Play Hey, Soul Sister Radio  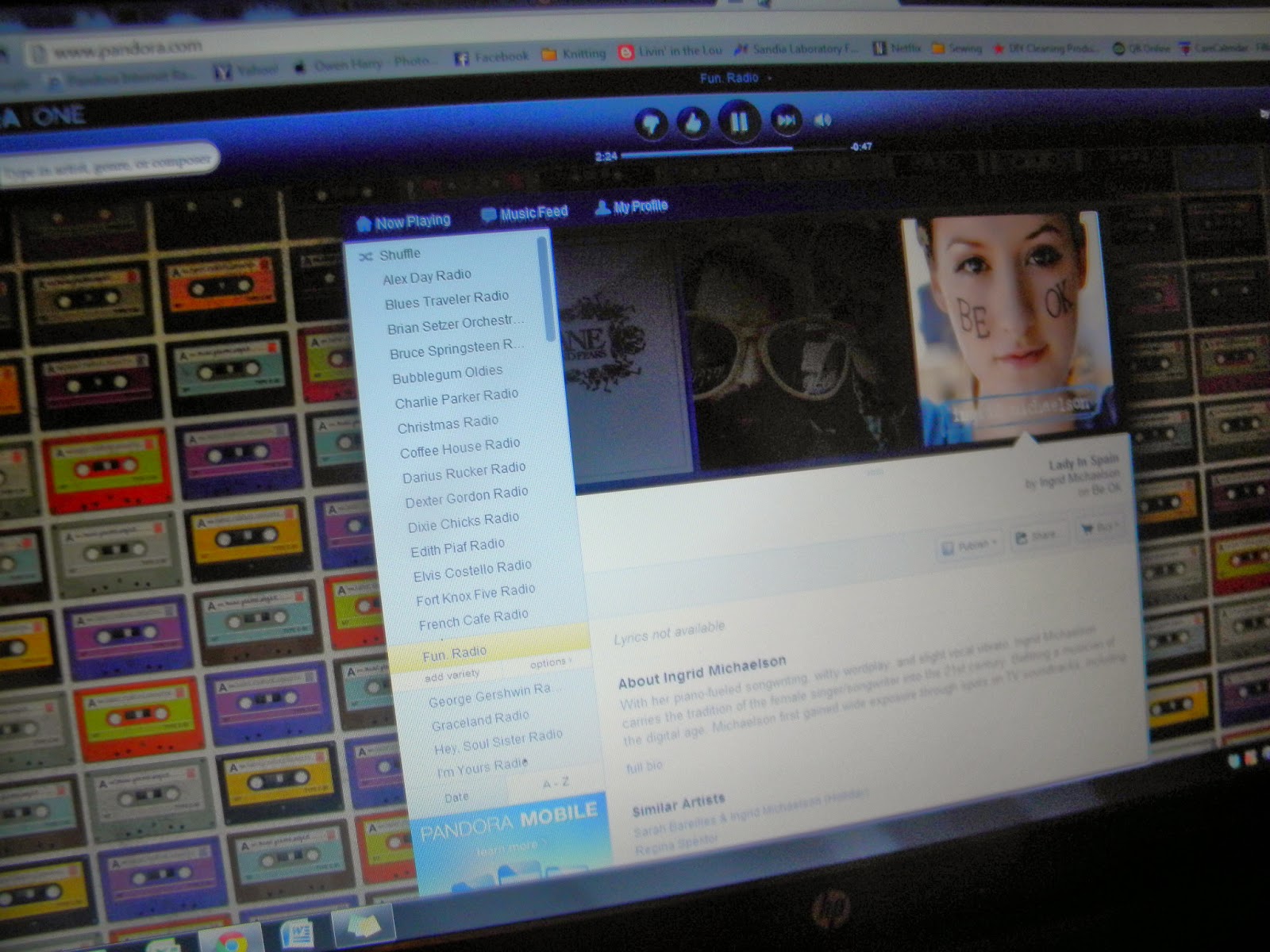pos(498,741)
